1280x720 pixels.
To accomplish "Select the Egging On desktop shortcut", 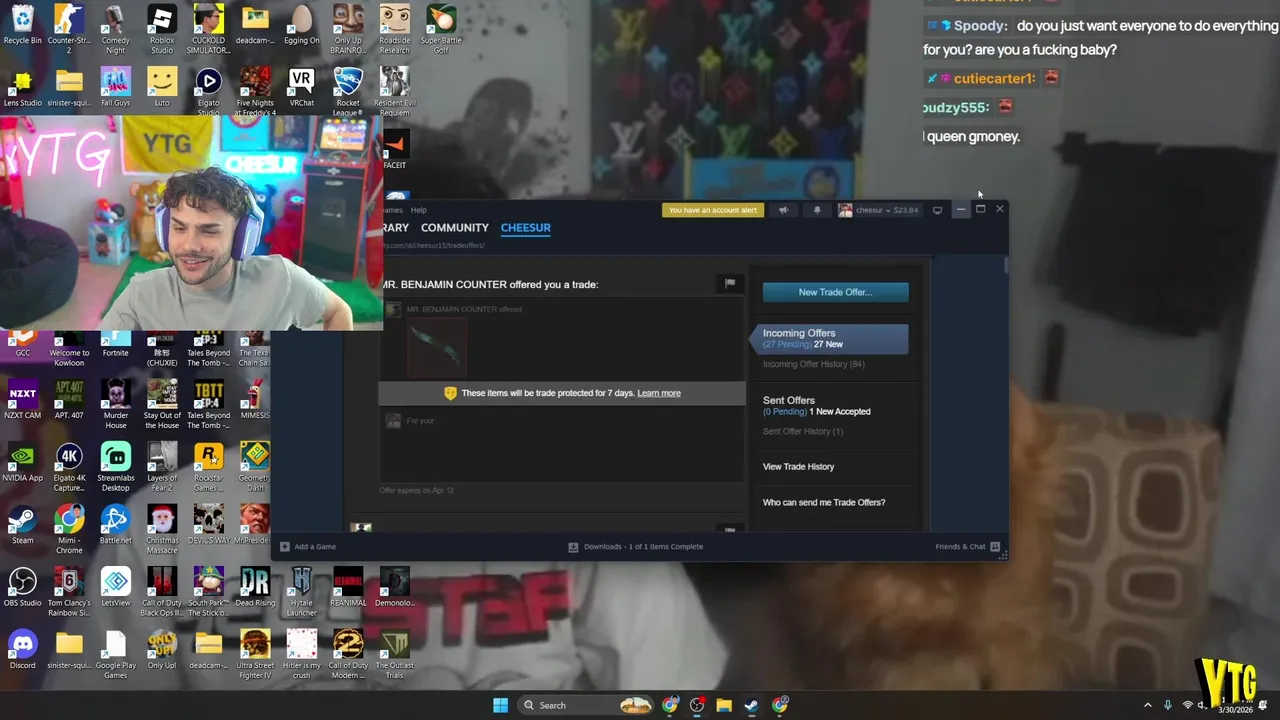I will click(301, 26).
